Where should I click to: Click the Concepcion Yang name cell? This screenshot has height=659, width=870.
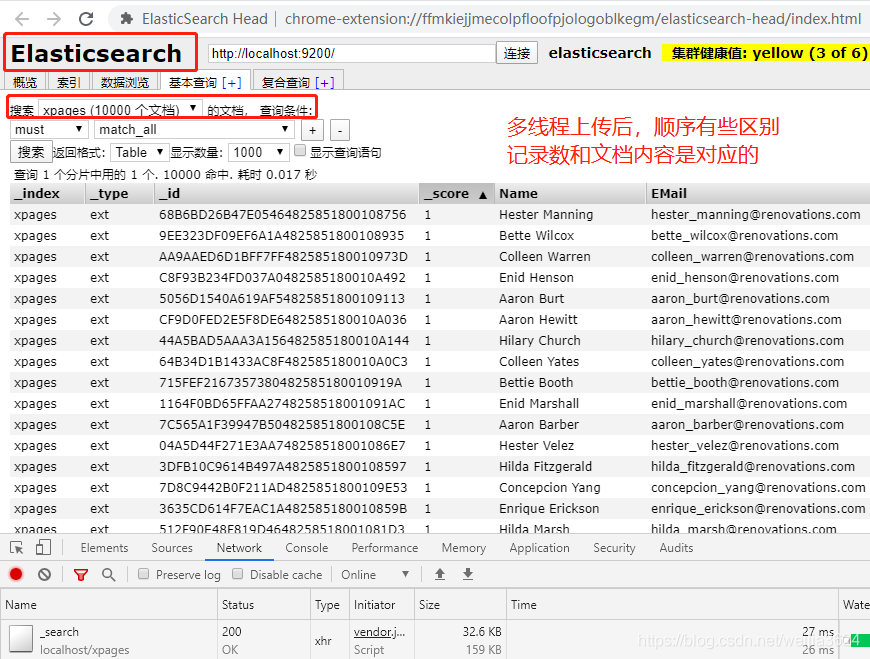click(x=549, y=488)
